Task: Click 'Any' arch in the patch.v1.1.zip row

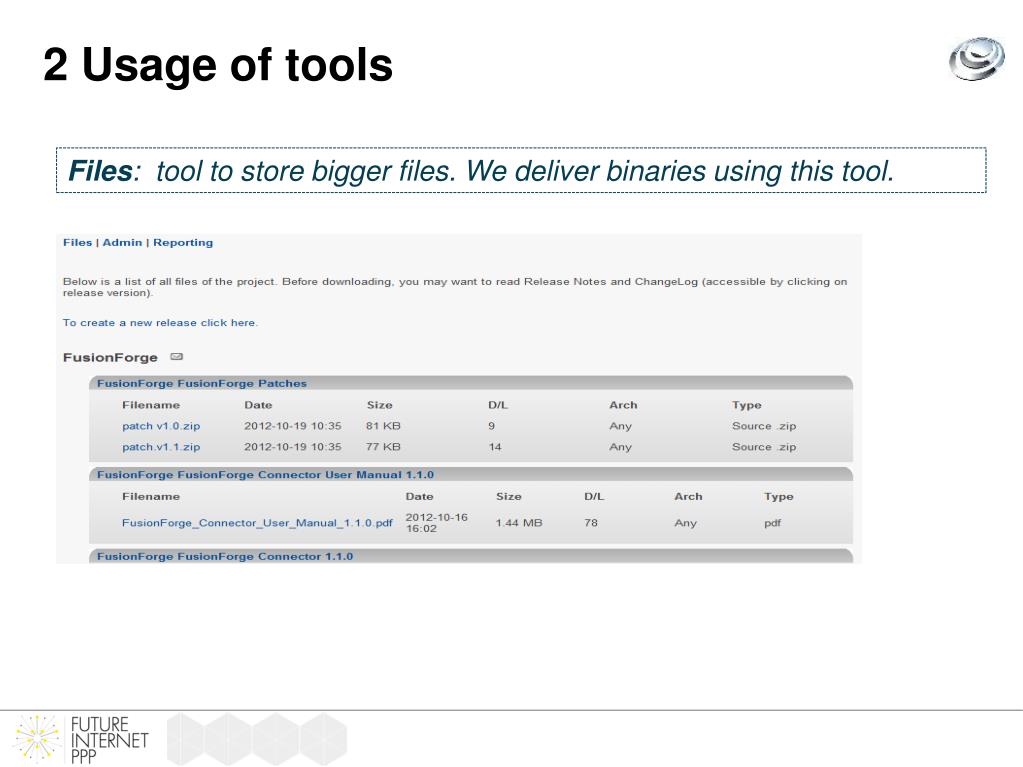Action: (620, 447)
